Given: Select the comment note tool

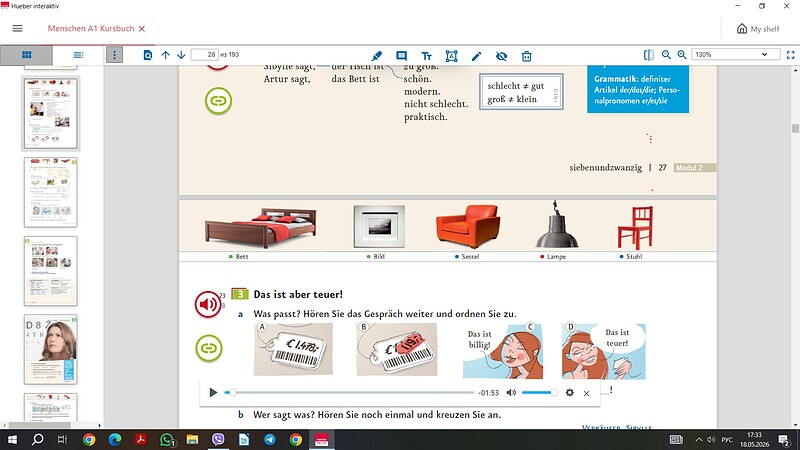Looking at the screenshot, I should tap(402, 56).
